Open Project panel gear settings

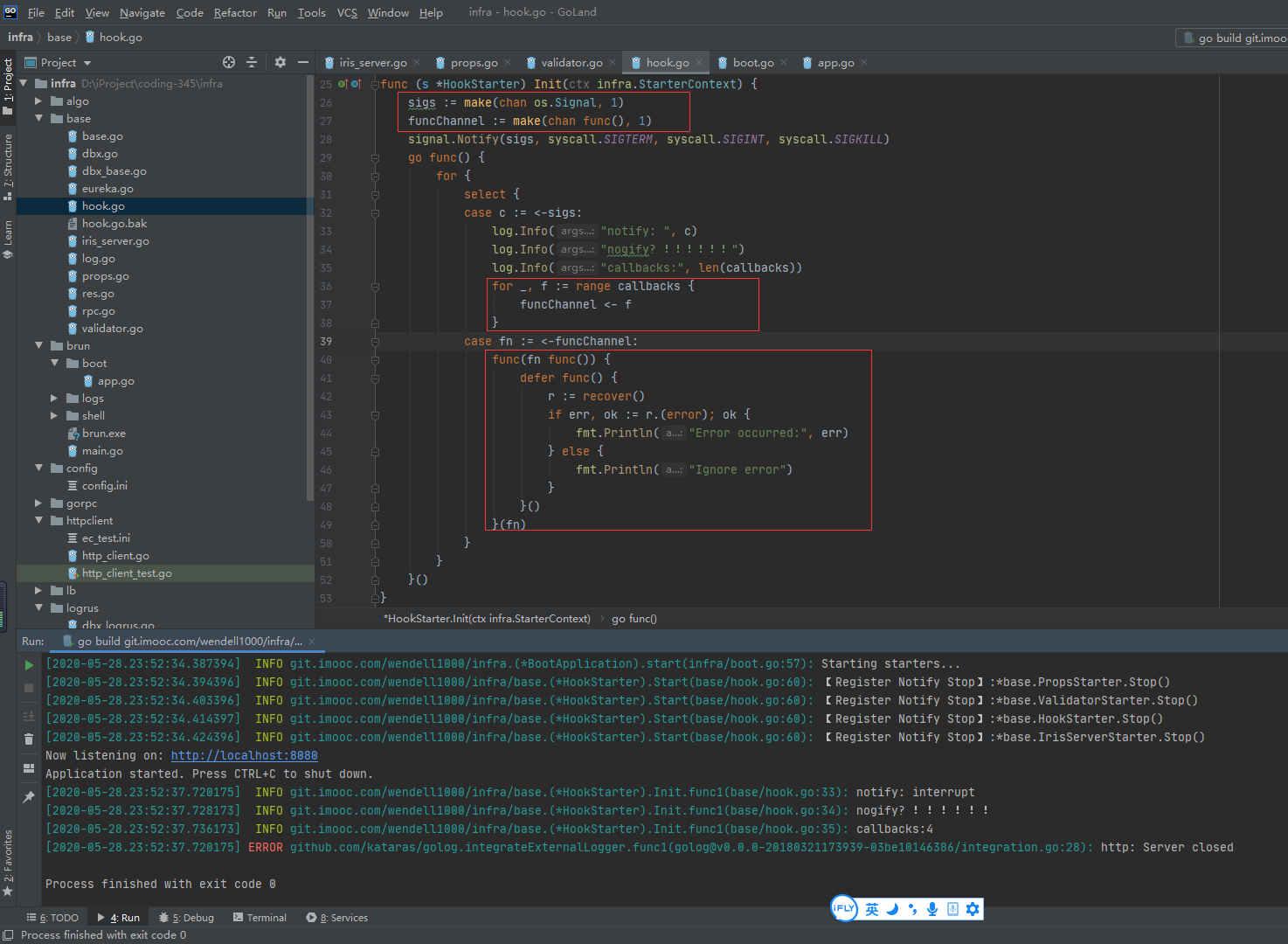[280, 63]
